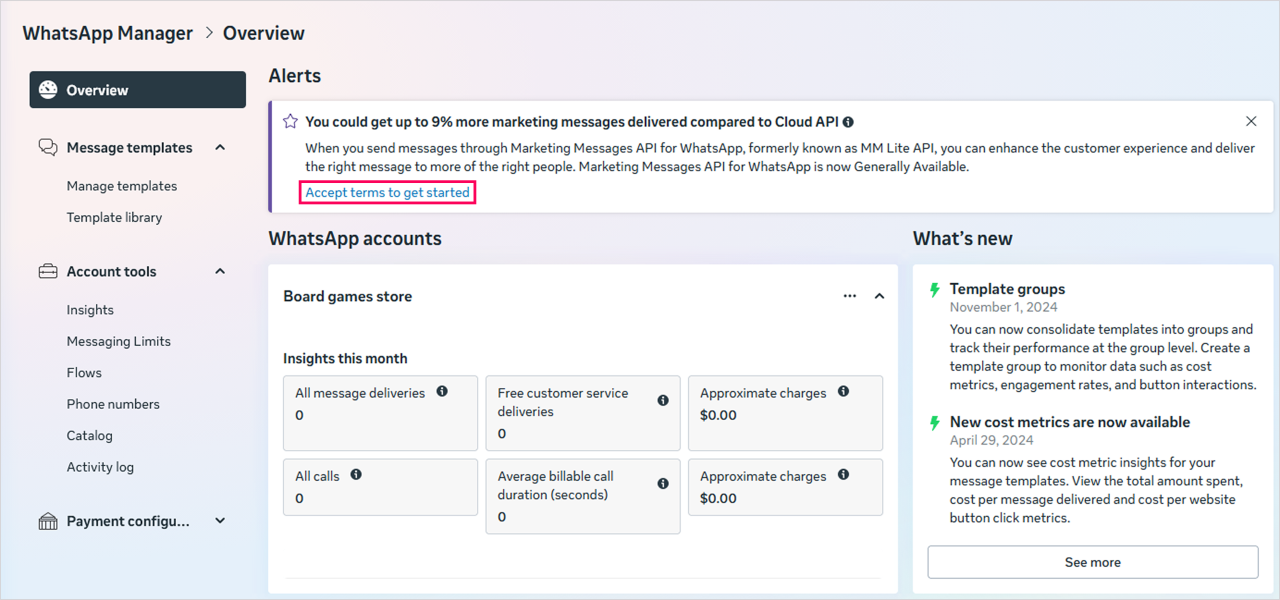
Task: Click the info icon in the alert headline
Action: (x=848, y=122)
